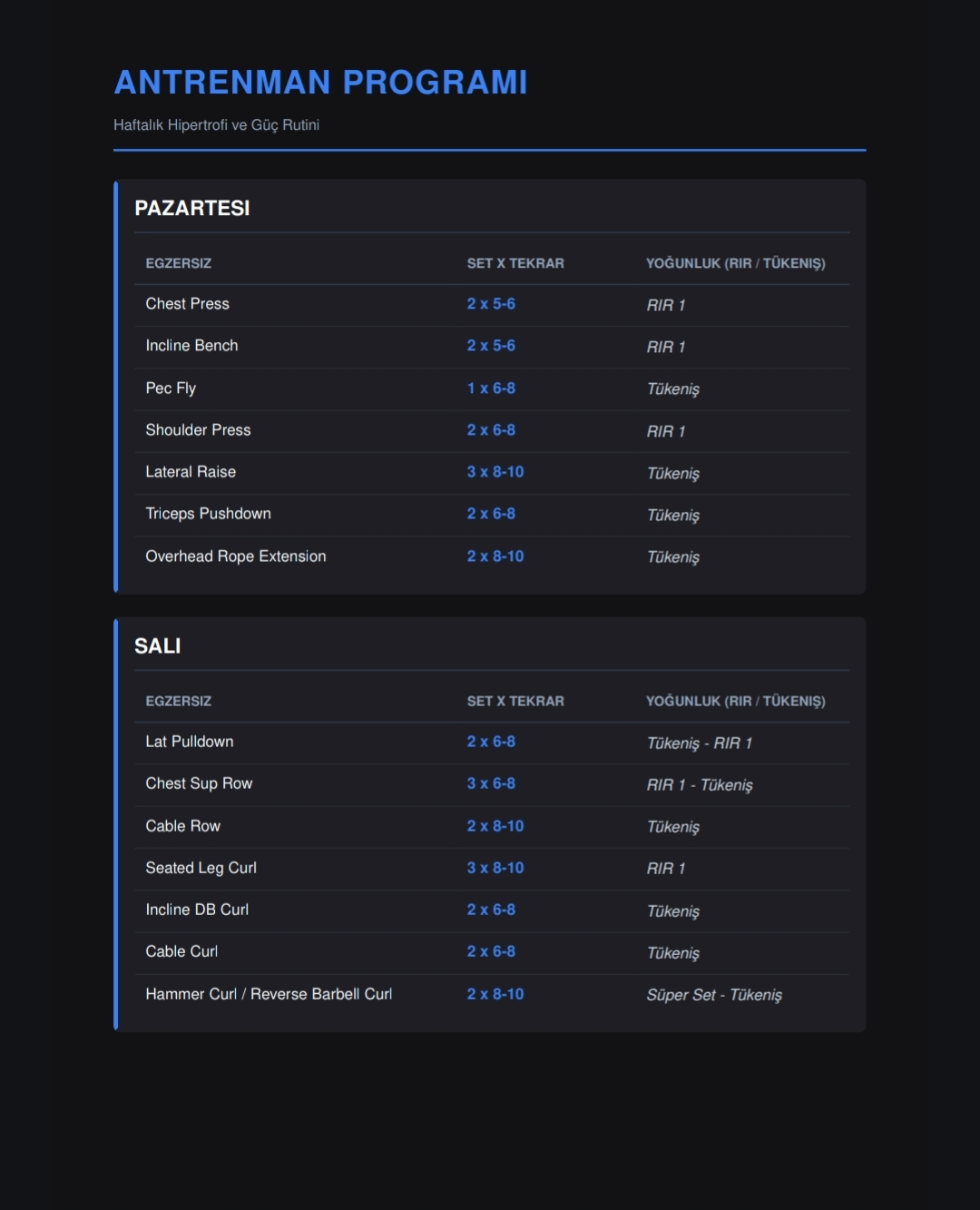Click 2 x 6-8 in Triceps Pushdown row
980x1210 pixels.
coord(491,514)
